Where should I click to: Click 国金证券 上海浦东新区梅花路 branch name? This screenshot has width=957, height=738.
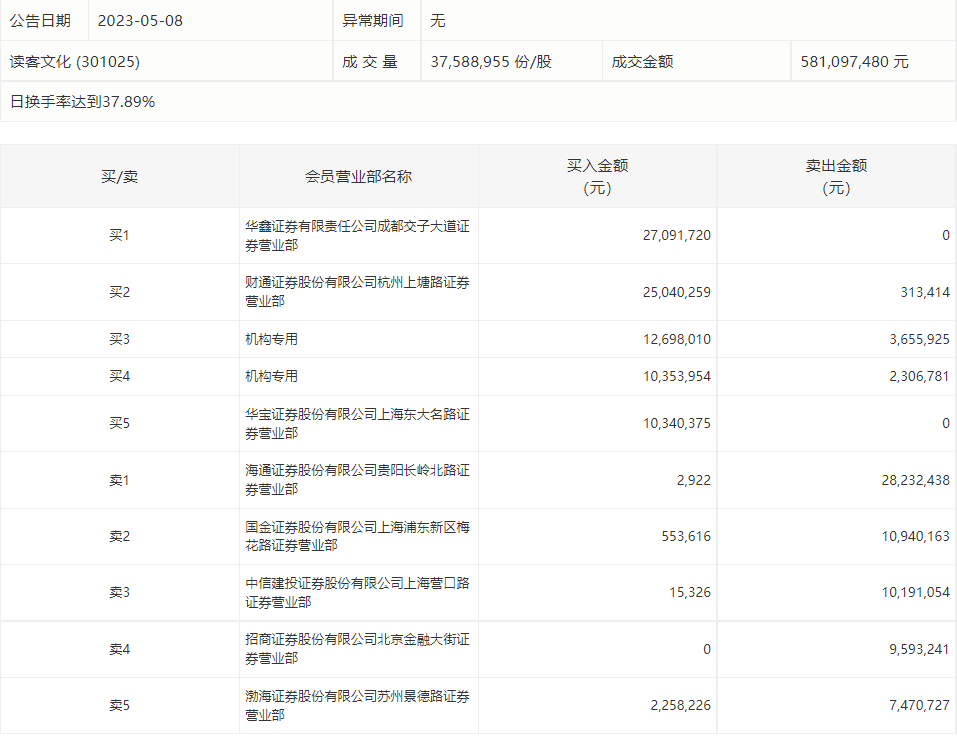point(358,536)
